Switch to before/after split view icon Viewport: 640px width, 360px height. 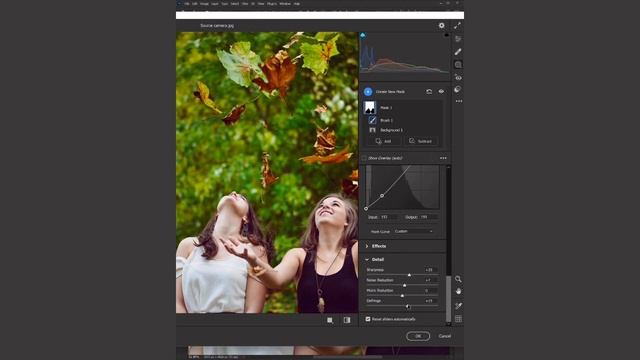coord(347,320)
